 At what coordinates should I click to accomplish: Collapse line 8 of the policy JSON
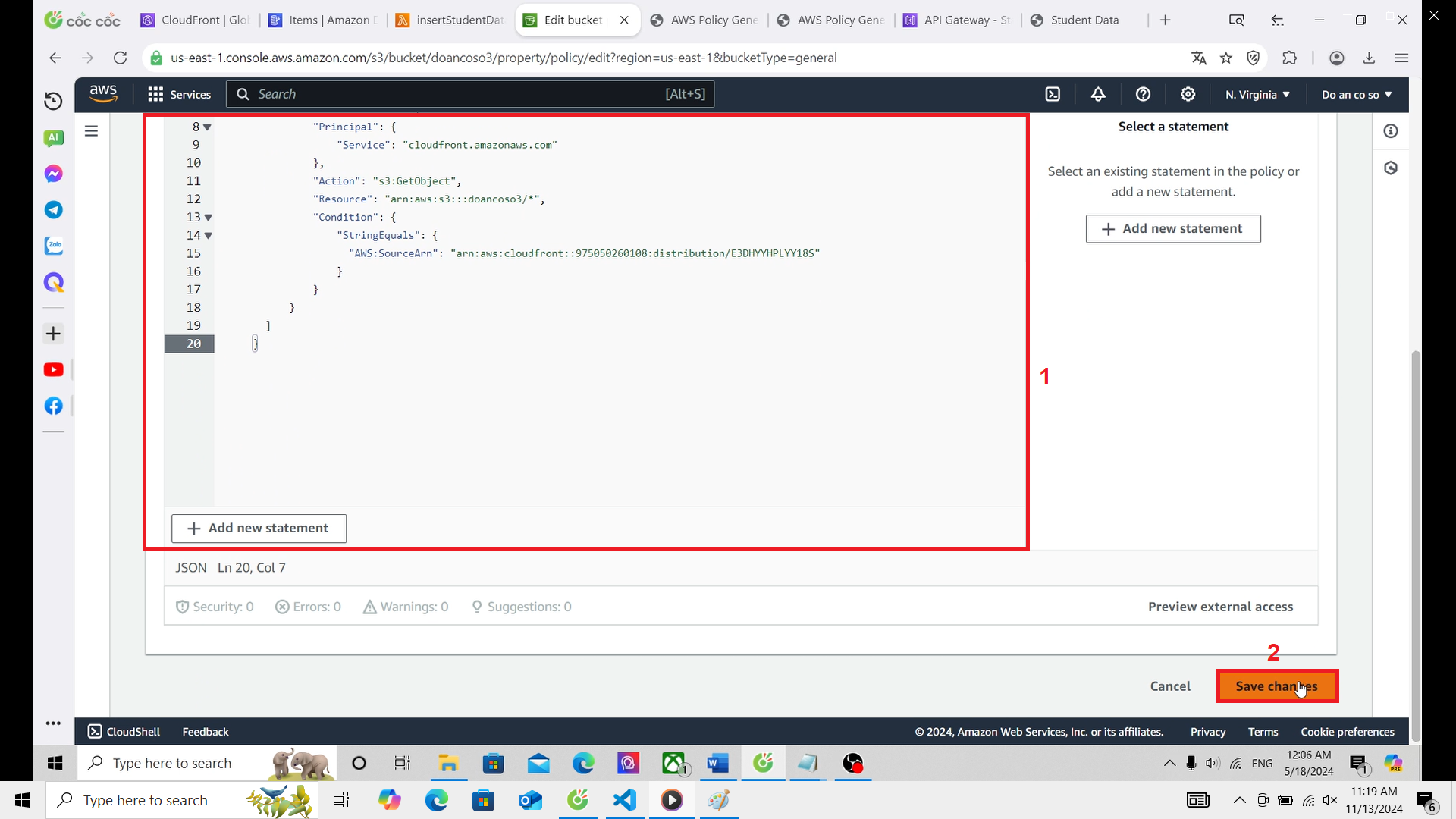coord(208,127)
